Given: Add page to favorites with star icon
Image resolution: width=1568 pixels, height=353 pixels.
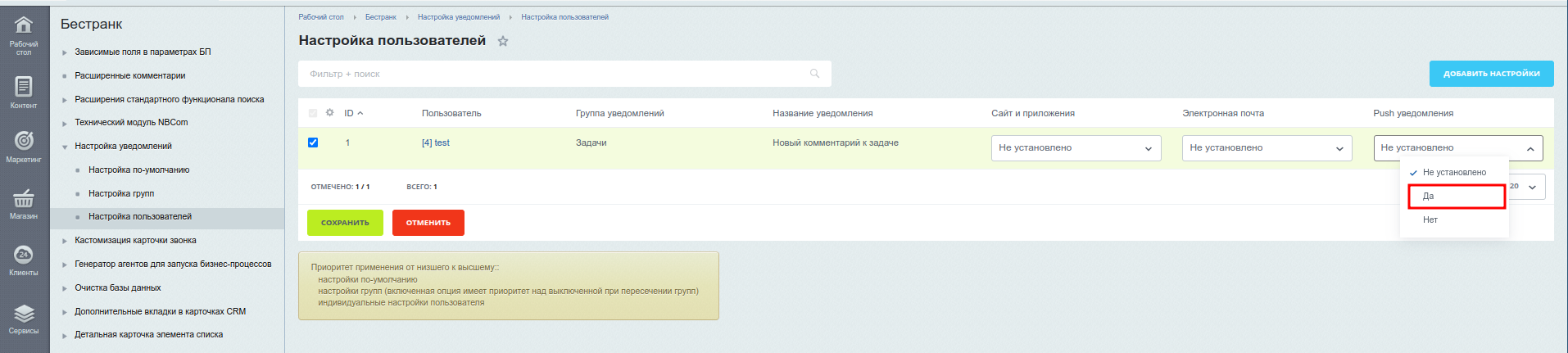Looking at the screenshot, I should click(503, 41).
